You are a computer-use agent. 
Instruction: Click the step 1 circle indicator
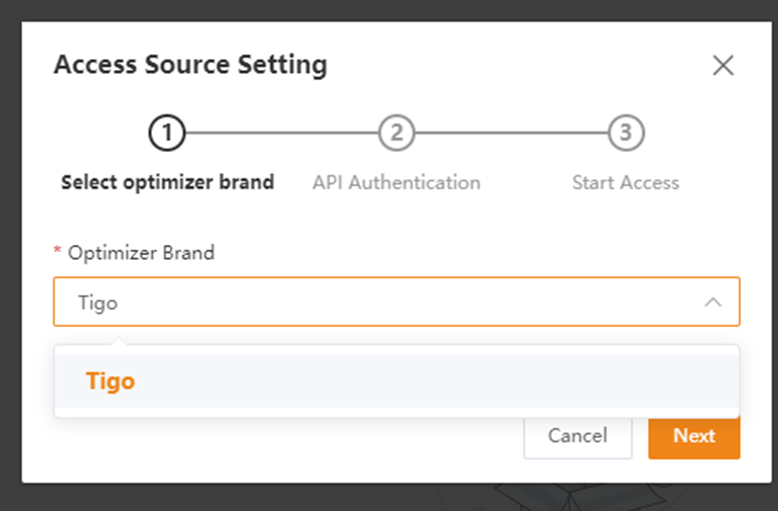coord(167,132)
